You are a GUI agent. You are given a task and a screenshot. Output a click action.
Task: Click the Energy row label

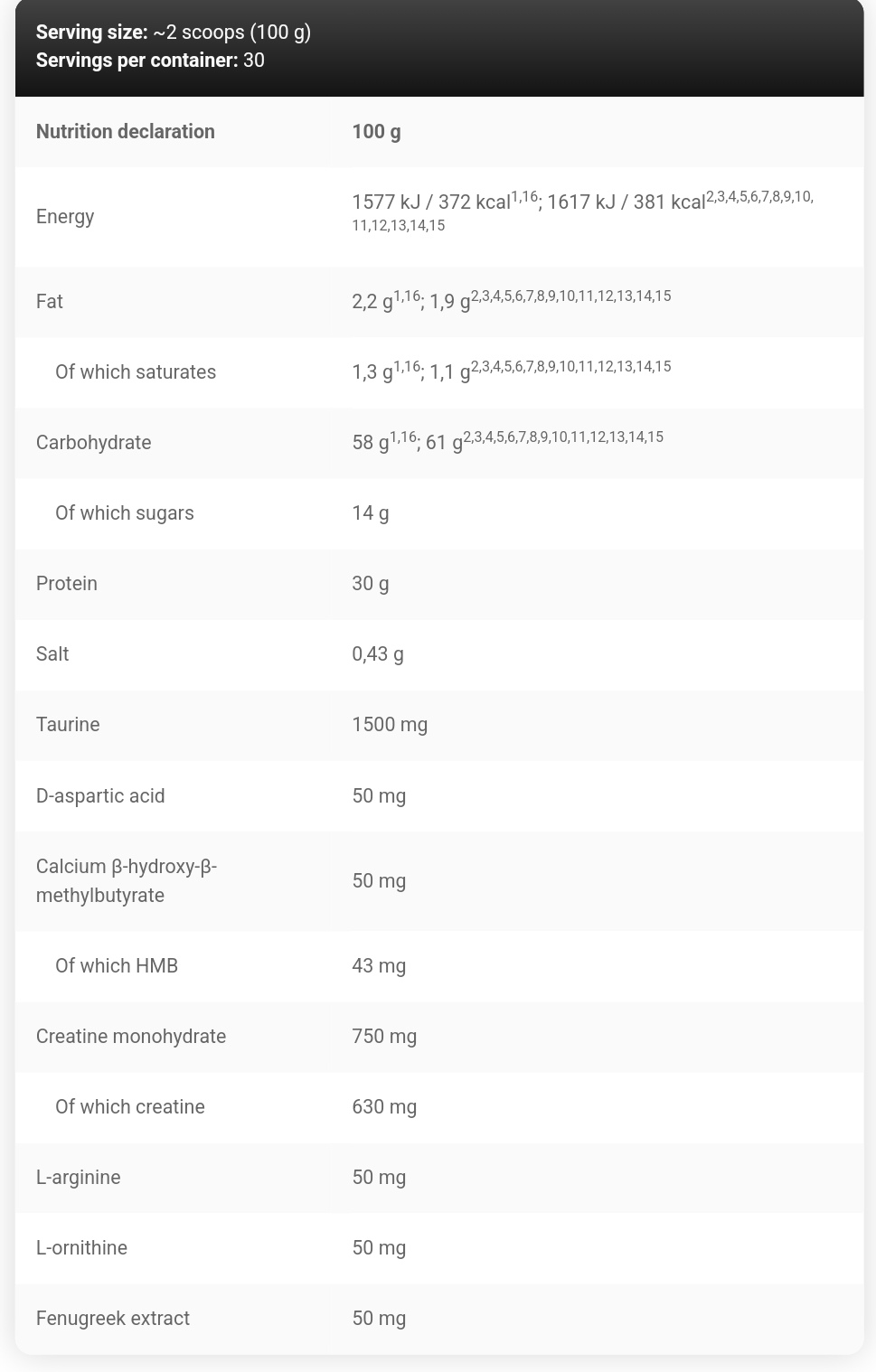tap(65, 217)
